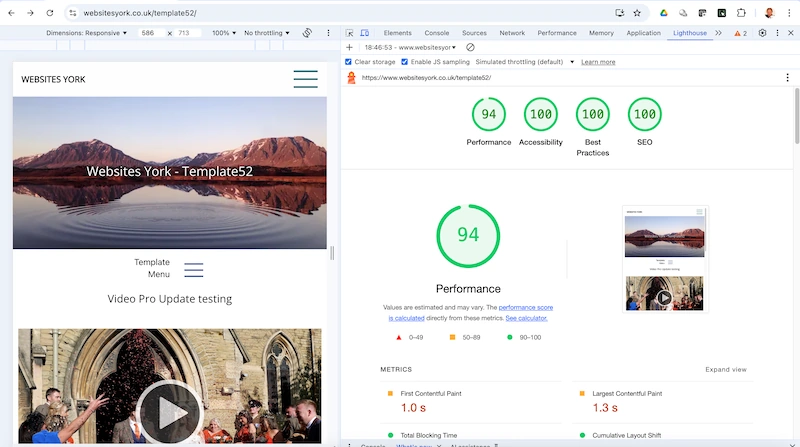Open the site header hamburger menu
The width and height of the screenshot is (800, 447).
click(x=306, y=79)
